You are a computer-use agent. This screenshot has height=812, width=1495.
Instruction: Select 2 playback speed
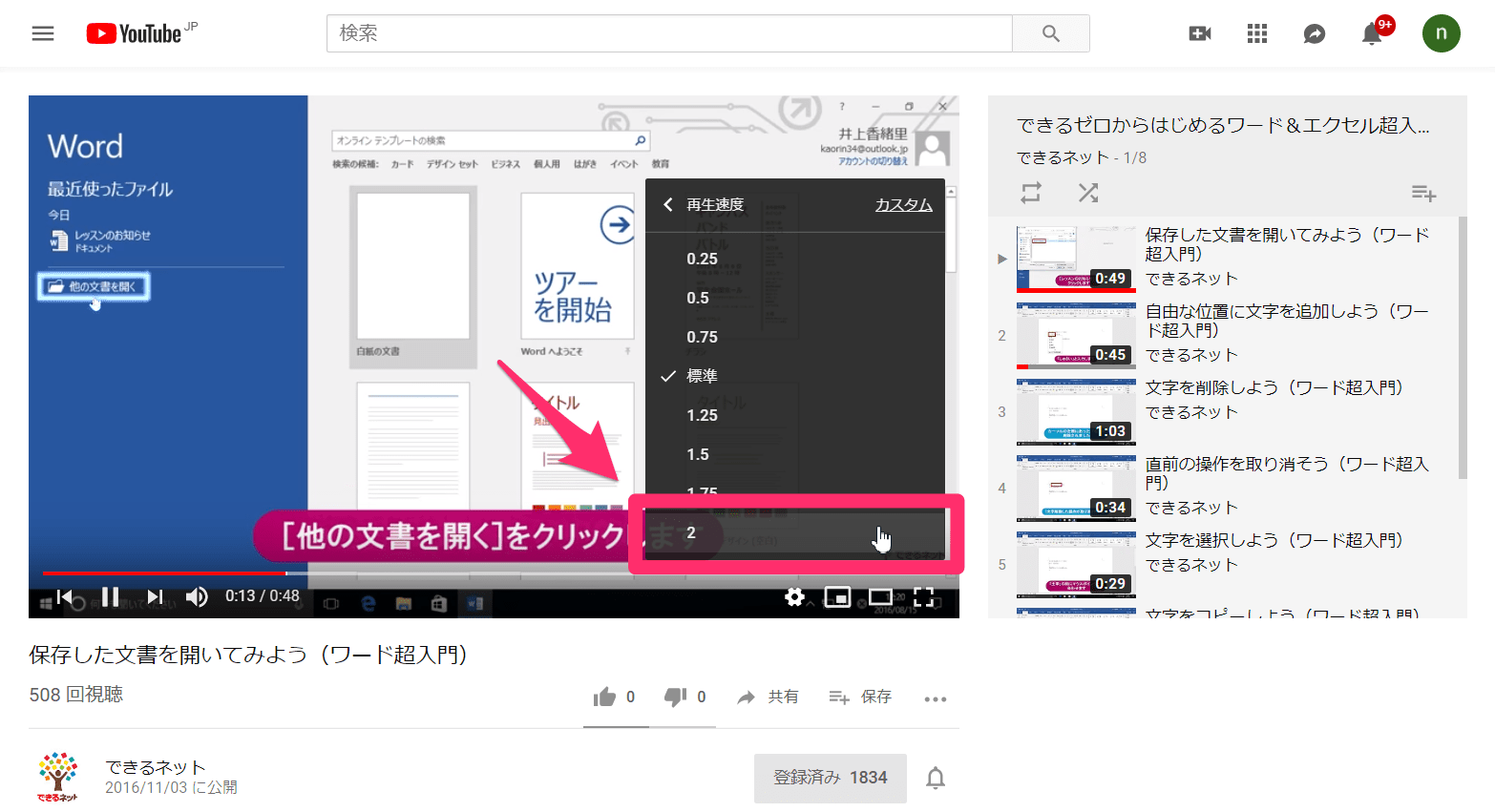point(795,532)
